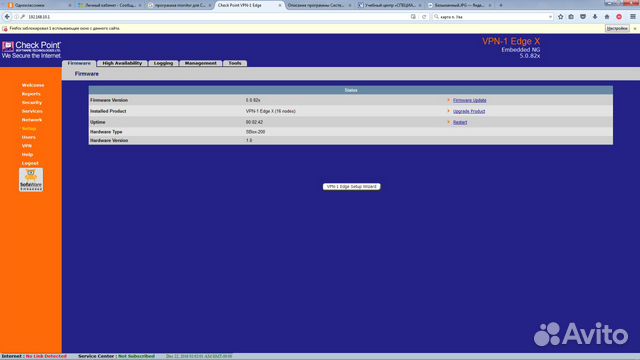640x360 pixels.
Task: Click the Check Point logo
Action: pos(31,49)
